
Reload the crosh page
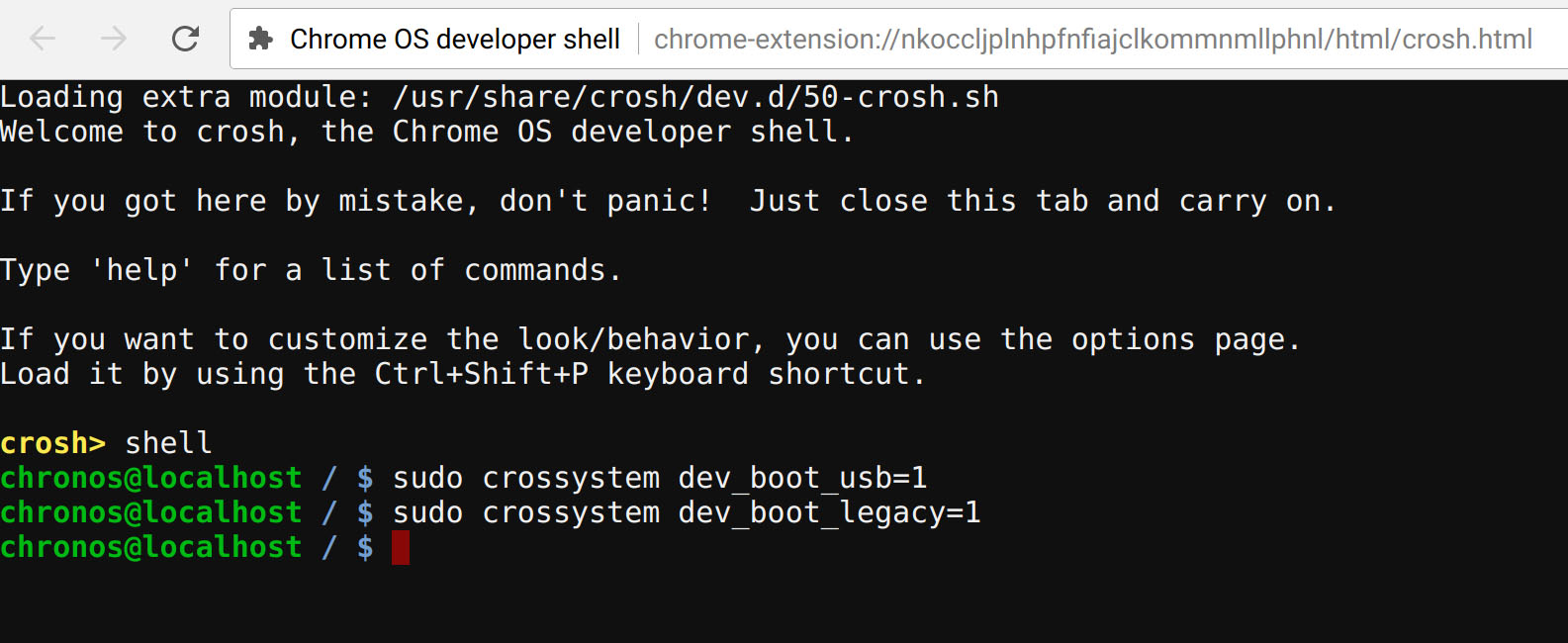pos(185,39)
